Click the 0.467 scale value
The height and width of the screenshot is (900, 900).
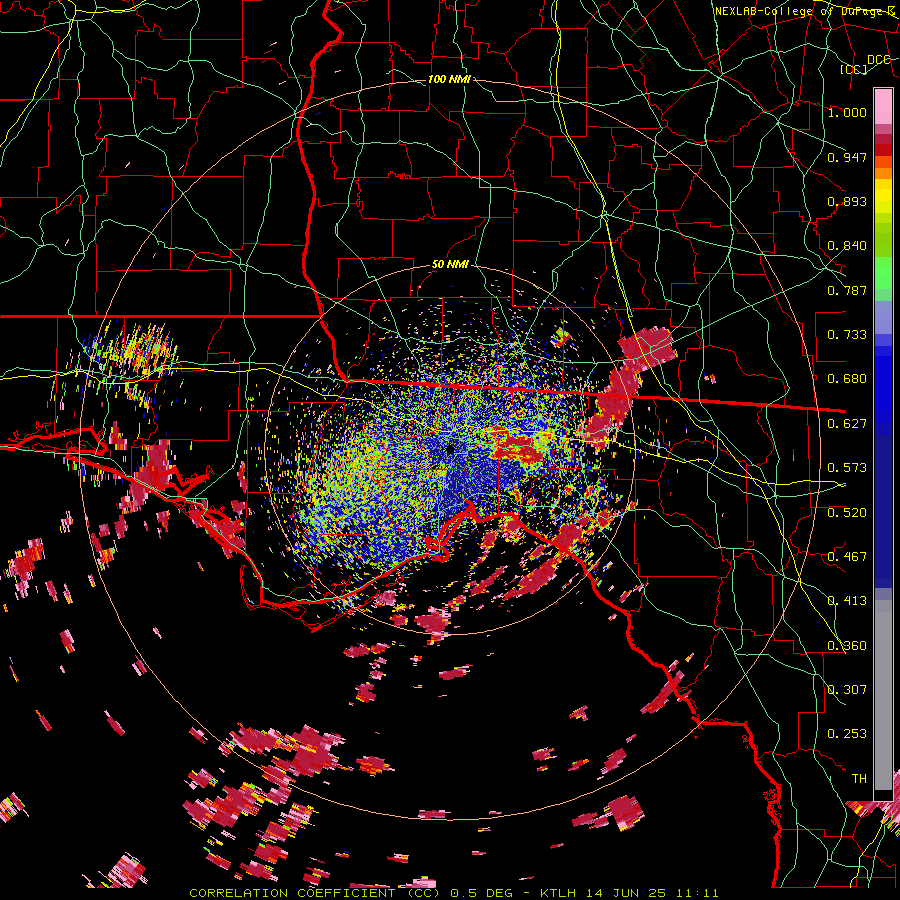click(x=847, y=557)
